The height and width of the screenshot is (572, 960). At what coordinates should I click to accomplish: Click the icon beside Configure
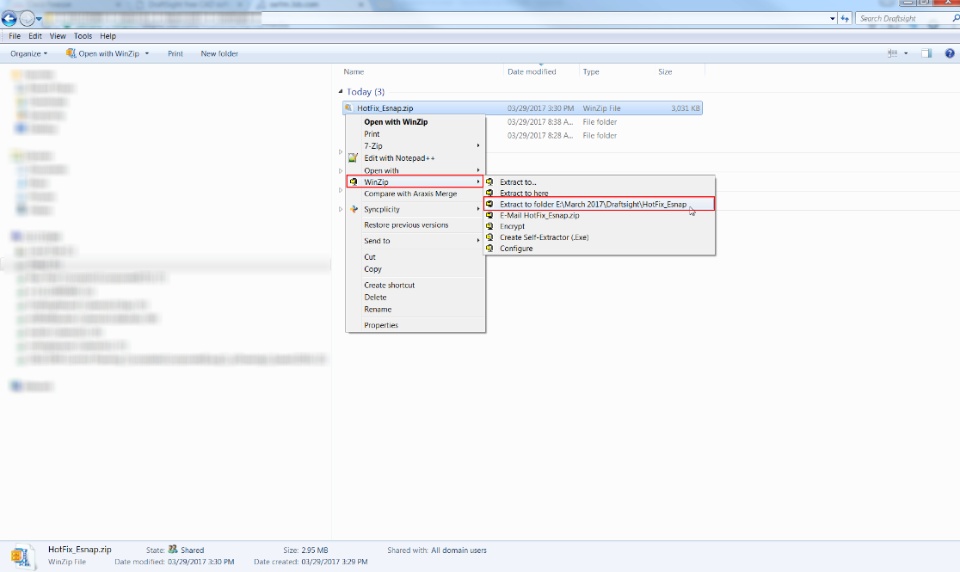490,248
